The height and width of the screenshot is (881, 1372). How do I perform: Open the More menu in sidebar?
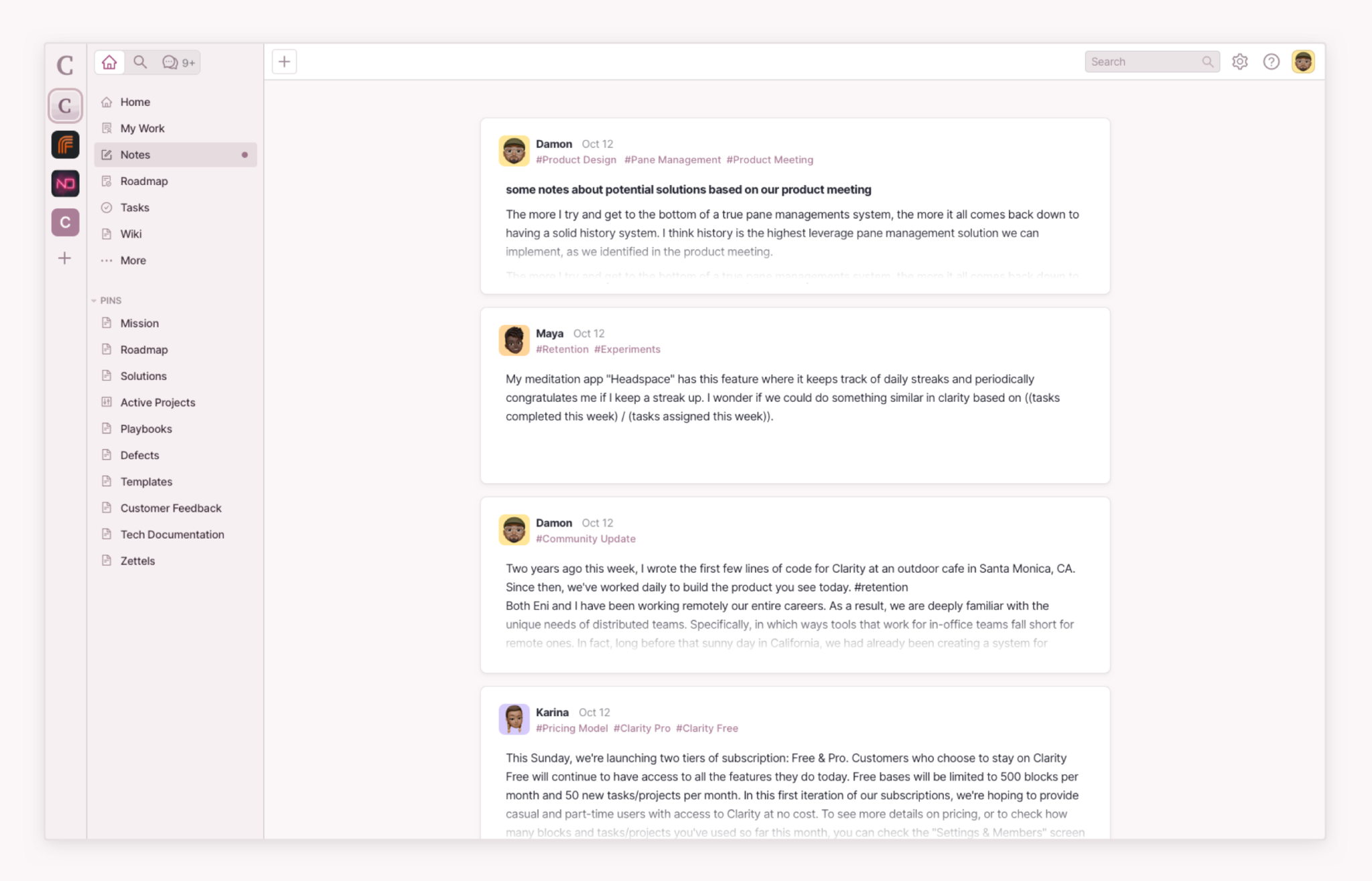point(133,261)
